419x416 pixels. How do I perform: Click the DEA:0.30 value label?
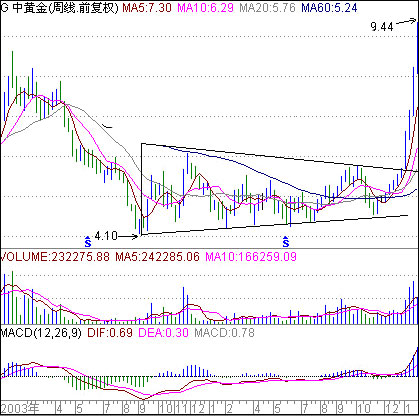[163, 333]
